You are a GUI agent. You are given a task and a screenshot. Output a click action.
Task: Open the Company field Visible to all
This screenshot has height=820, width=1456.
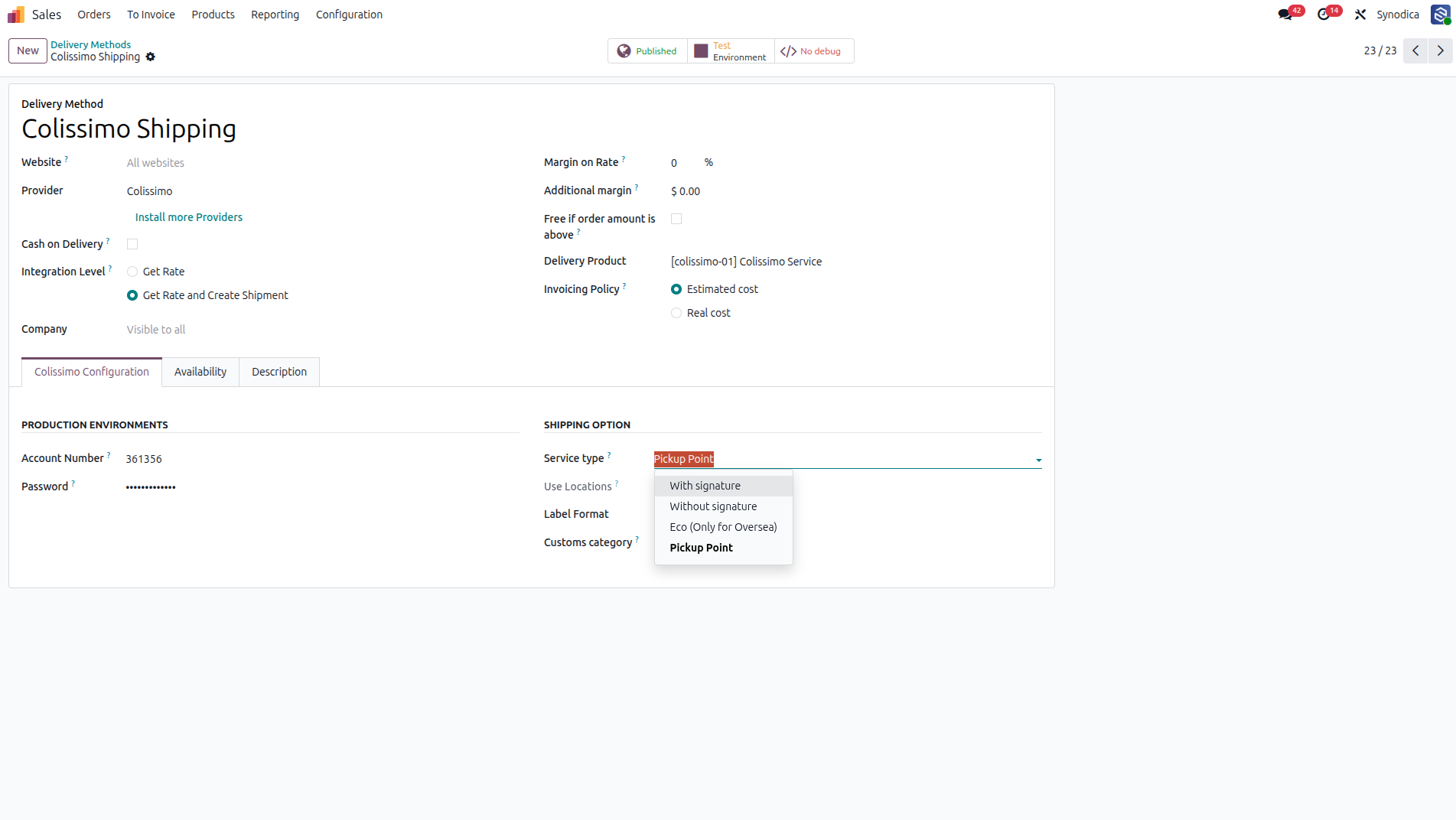321,330
